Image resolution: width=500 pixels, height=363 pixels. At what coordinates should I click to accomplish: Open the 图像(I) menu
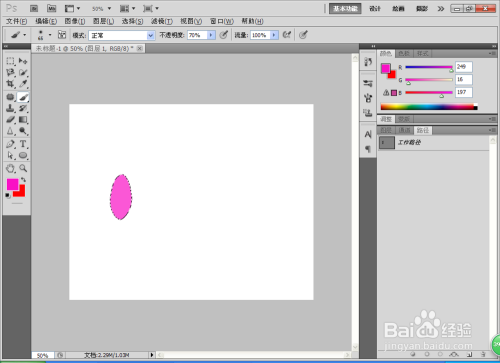point(75,21)
